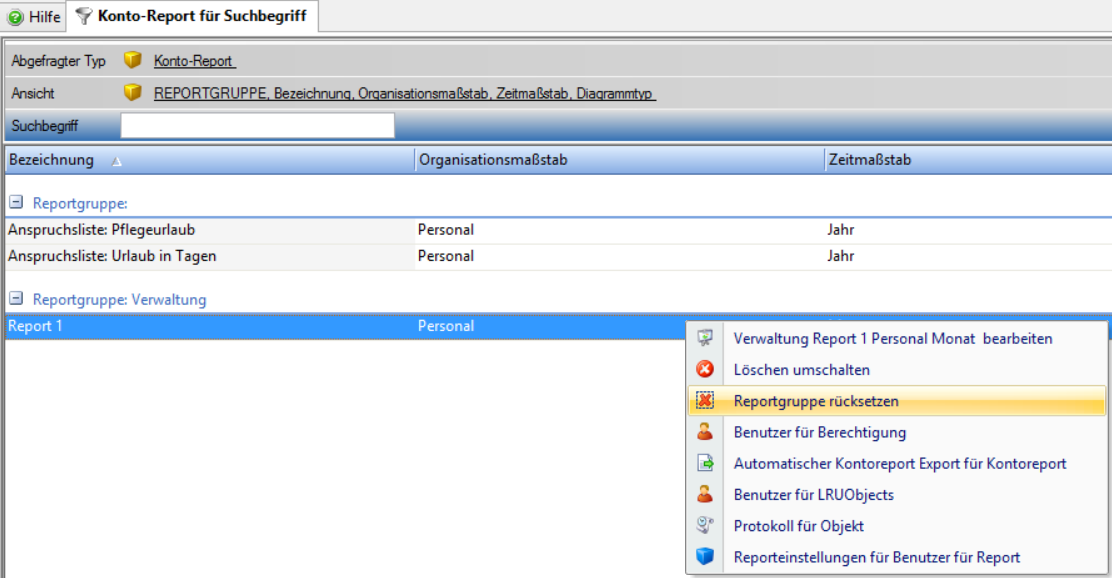Click the 'Reportgruppe rücksetzen' reset icon
The width and height of the screenshot is (1112, 578).
[705, 401]
